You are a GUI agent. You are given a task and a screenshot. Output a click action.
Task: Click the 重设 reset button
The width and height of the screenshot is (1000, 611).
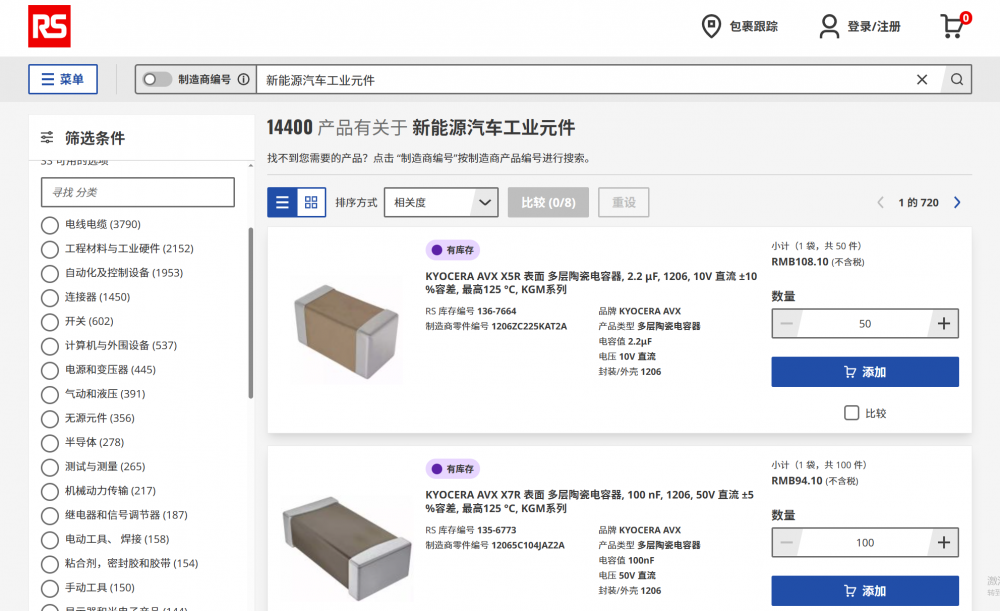tap(624, 202)
